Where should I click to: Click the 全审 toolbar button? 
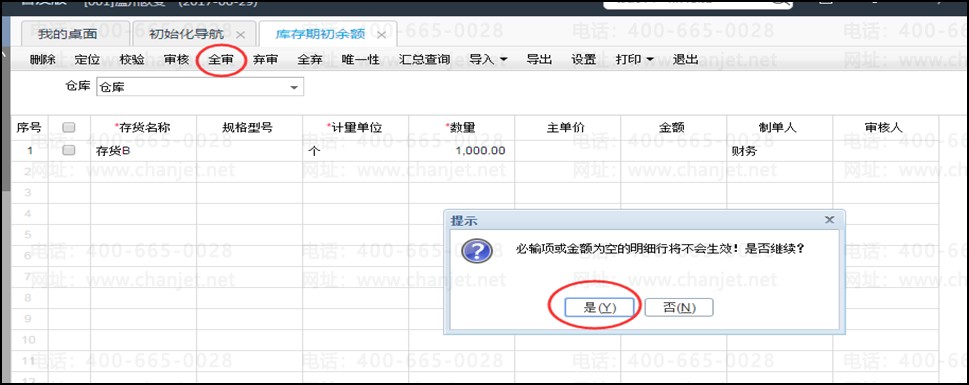pyautogui.click(x=221, y=60)
